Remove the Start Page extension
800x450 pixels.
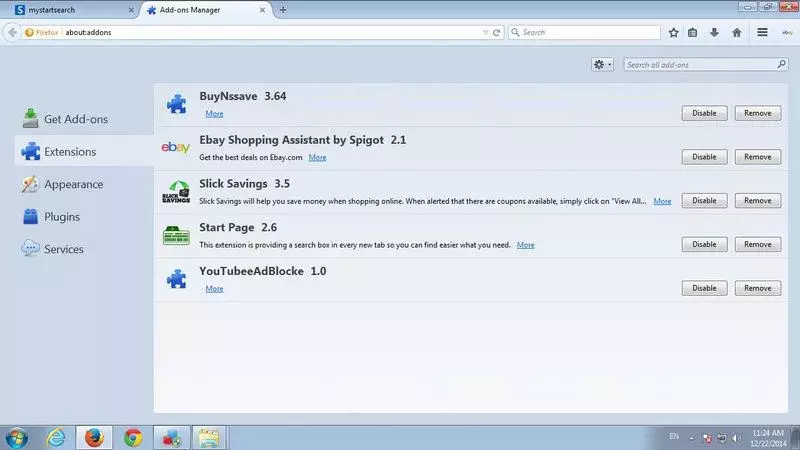(758, 244)
